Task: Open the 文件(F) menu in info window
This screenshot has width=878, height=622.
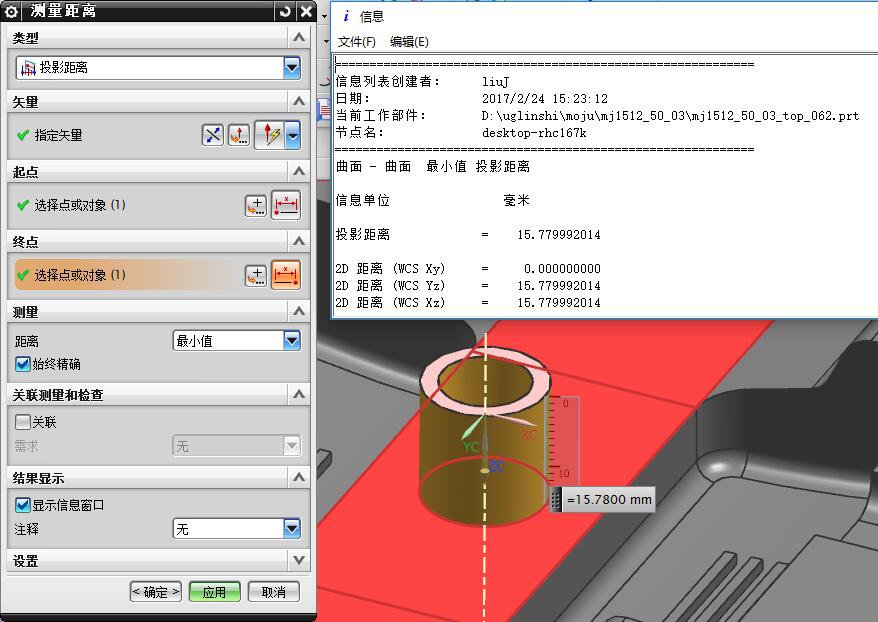Action: coord(357,41)
